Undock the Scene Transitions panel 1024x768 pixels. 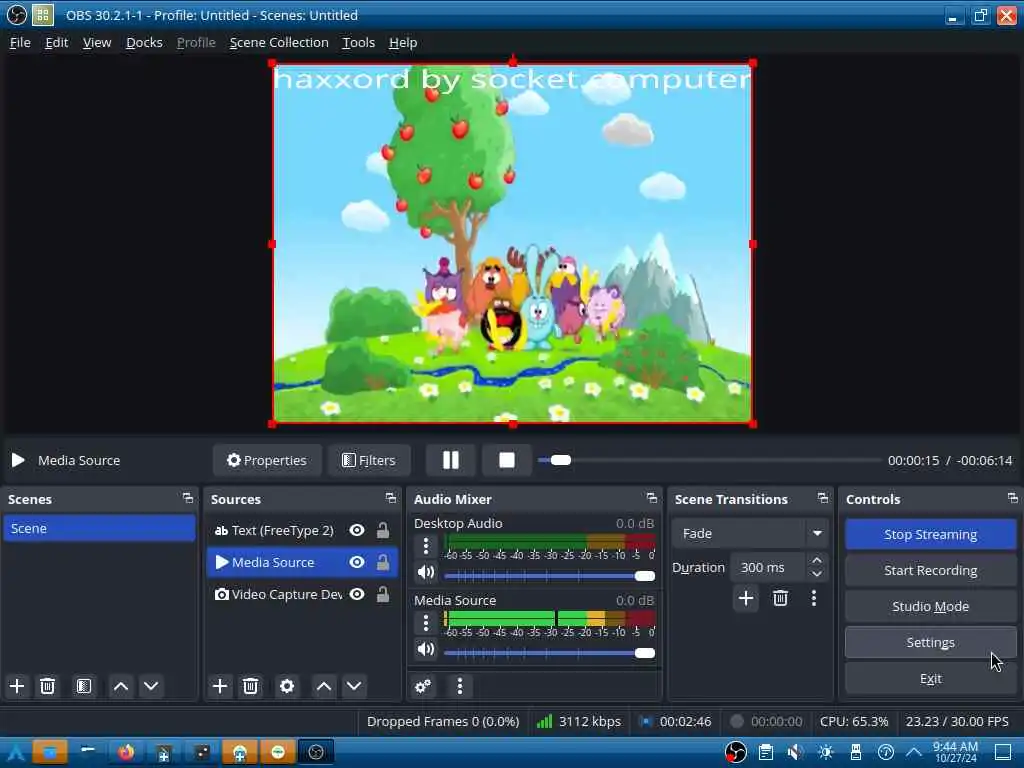click(x=823, y=498)
